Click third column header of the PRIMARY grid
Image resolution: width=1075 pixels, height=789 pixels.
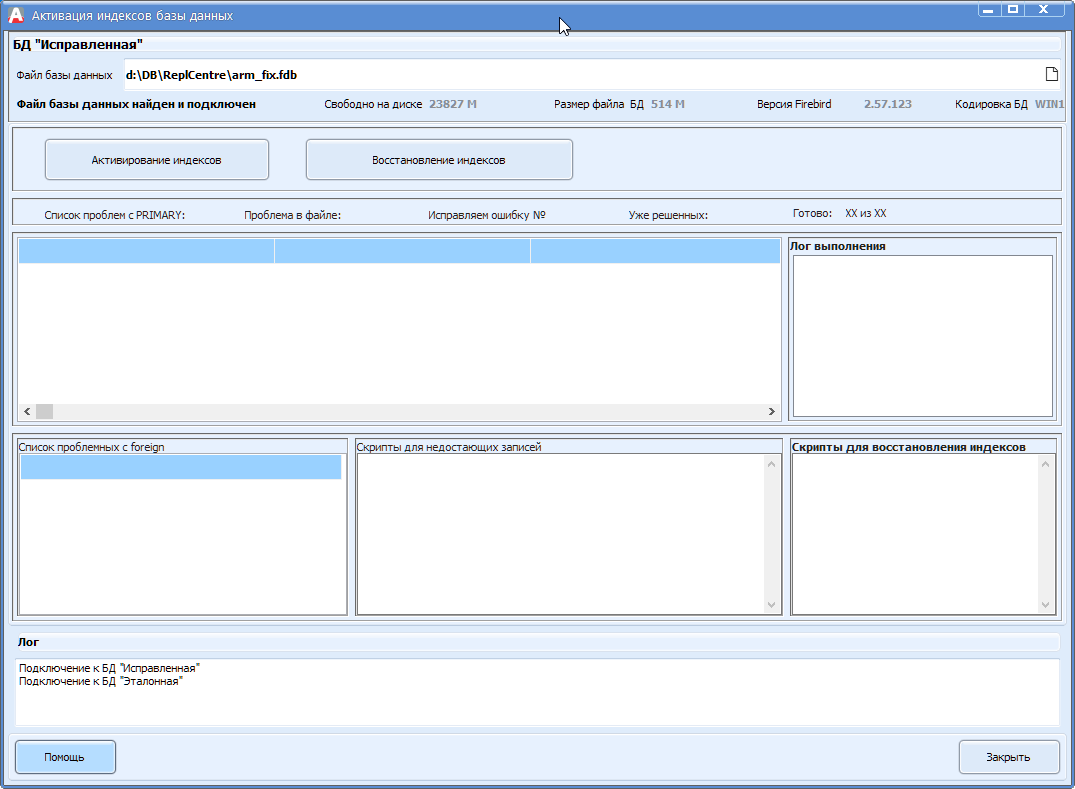click(655, 251)
